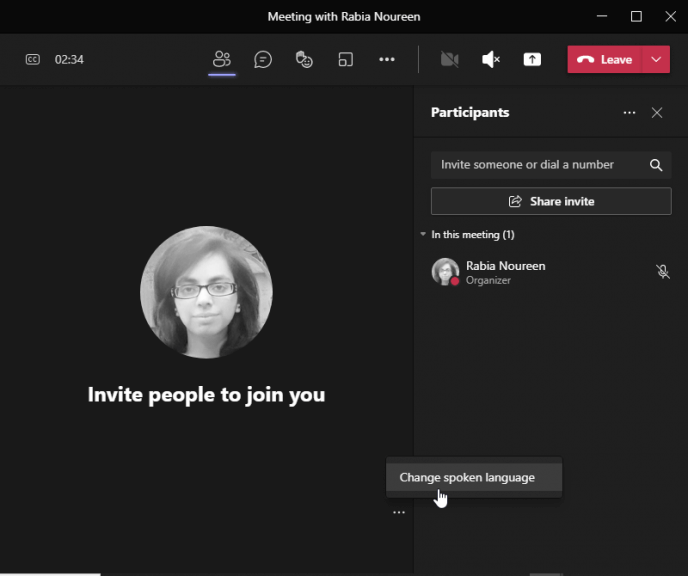
Task: Open the share content tray
Action: click(532, 59)
